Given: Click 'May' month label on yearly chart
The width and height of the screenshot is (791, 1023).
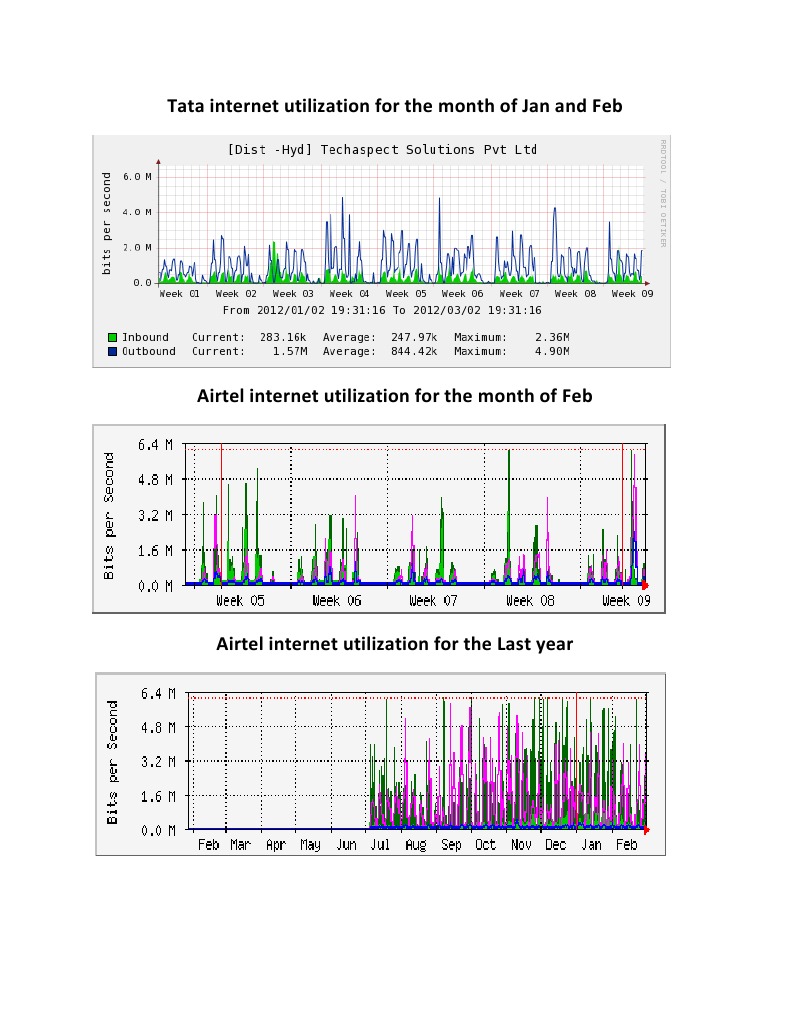Looking at the screenshot, I should (x=310, y=844).
